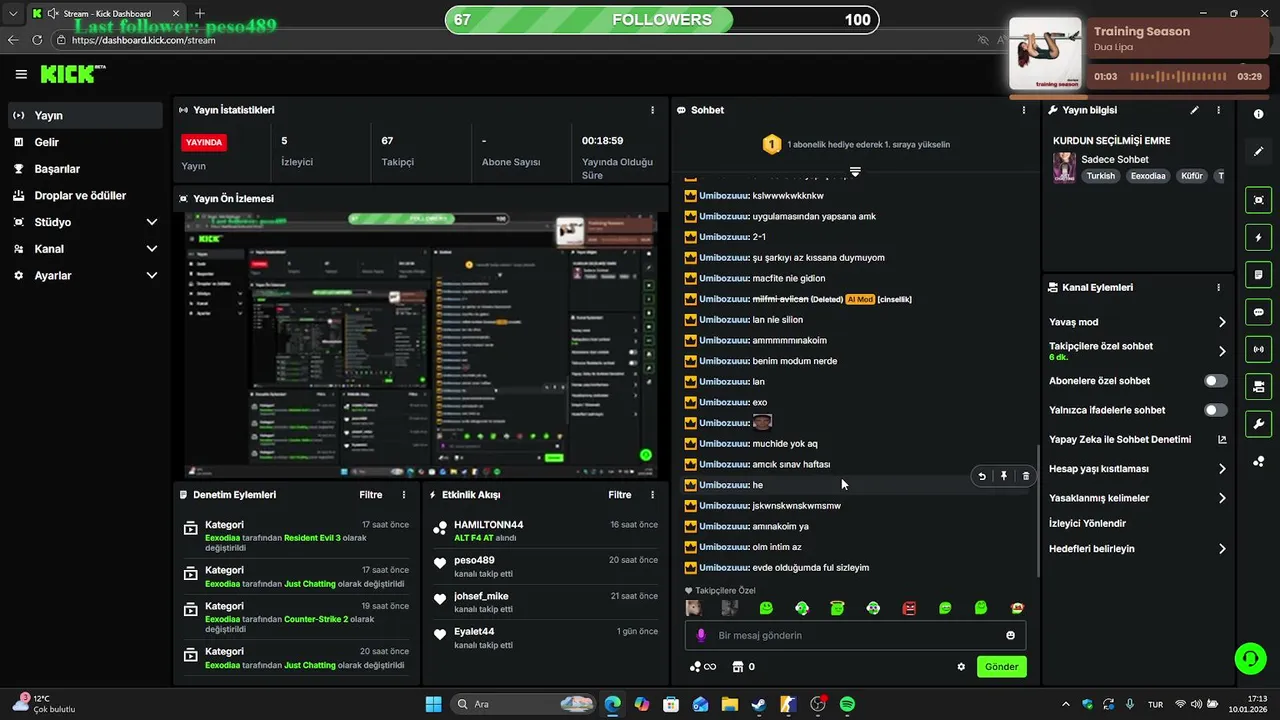This screenshot has width=1280, height=720.
Task: Open Hesap yaşı kısıtlaması chevron
Action: point(1222,469)
